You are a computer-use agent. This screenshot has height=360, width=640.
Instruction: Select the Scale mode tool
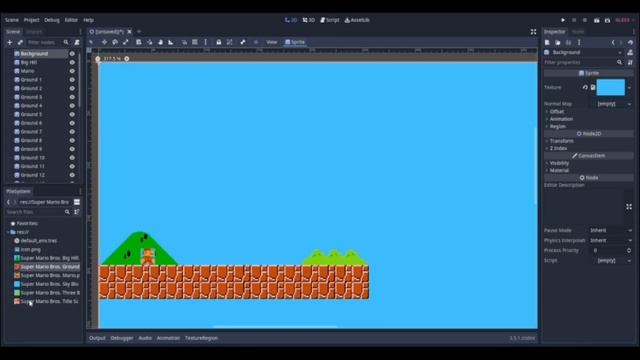click(126, 42)
